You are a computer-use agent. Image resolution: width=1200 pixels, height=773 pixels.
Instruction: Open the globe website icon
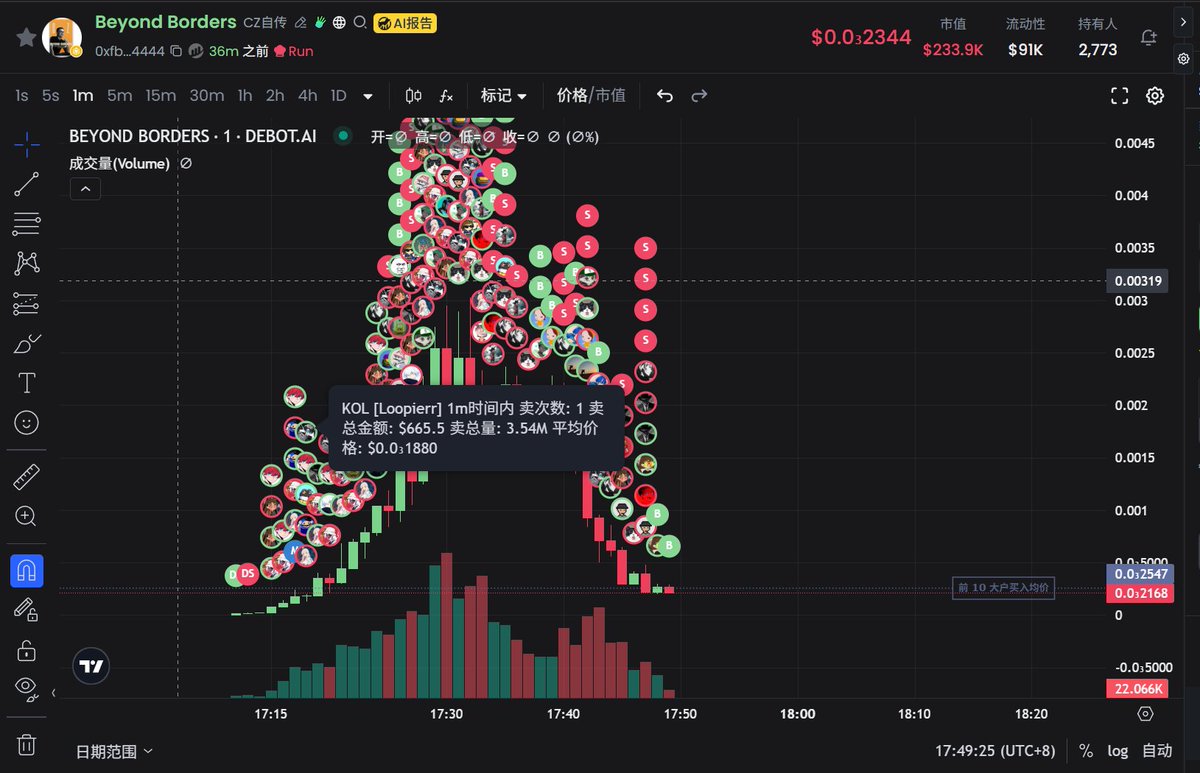click(340, 22)
